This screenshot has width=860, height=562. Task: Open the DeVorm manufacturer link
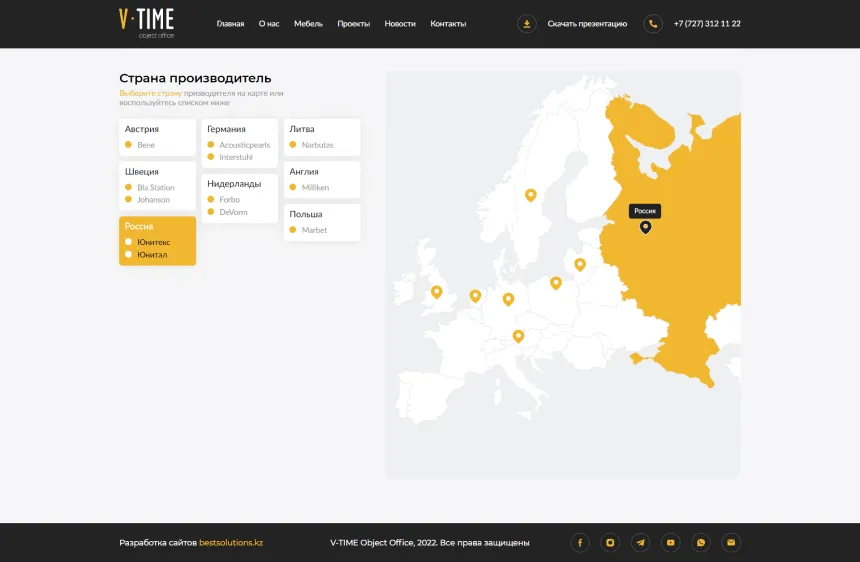pyautogui.click(x=233, y=212)
